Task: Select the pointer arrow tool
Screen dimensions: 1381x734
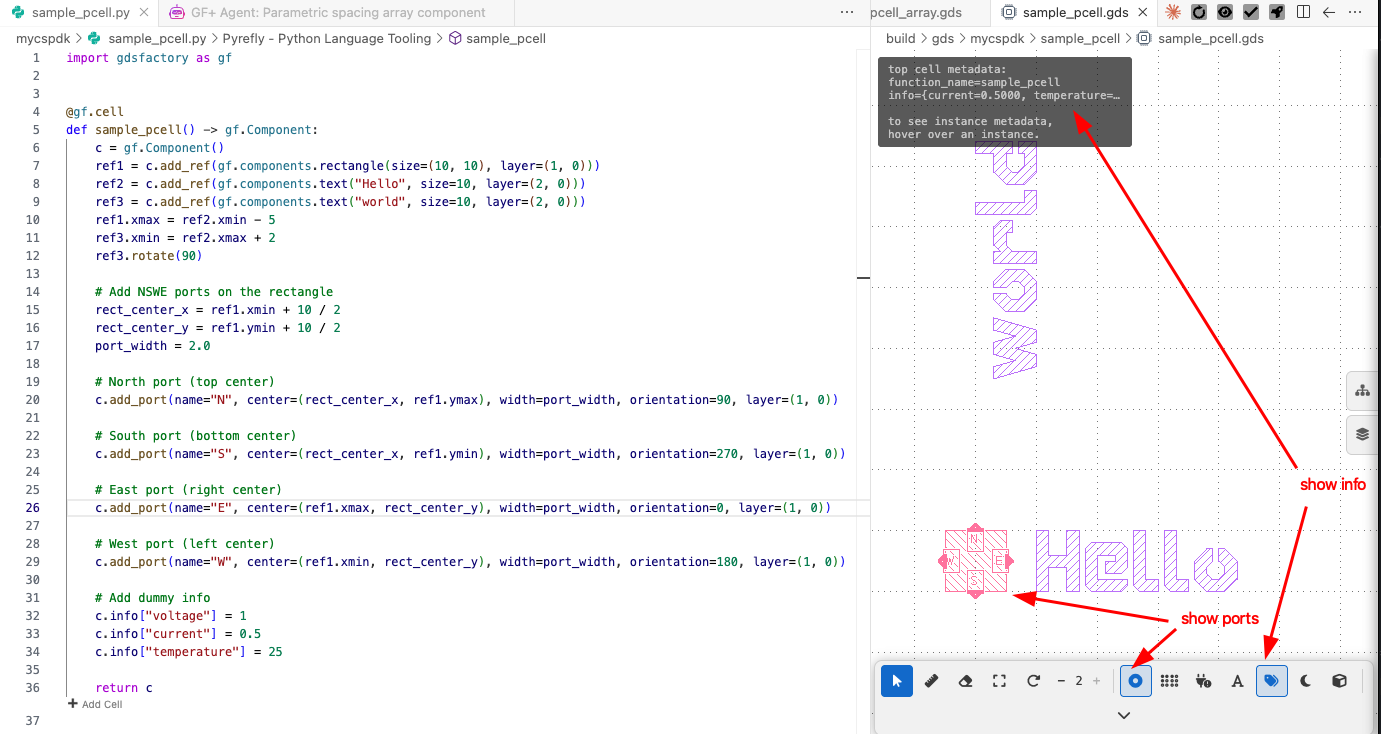Action: tap(897, 681)
